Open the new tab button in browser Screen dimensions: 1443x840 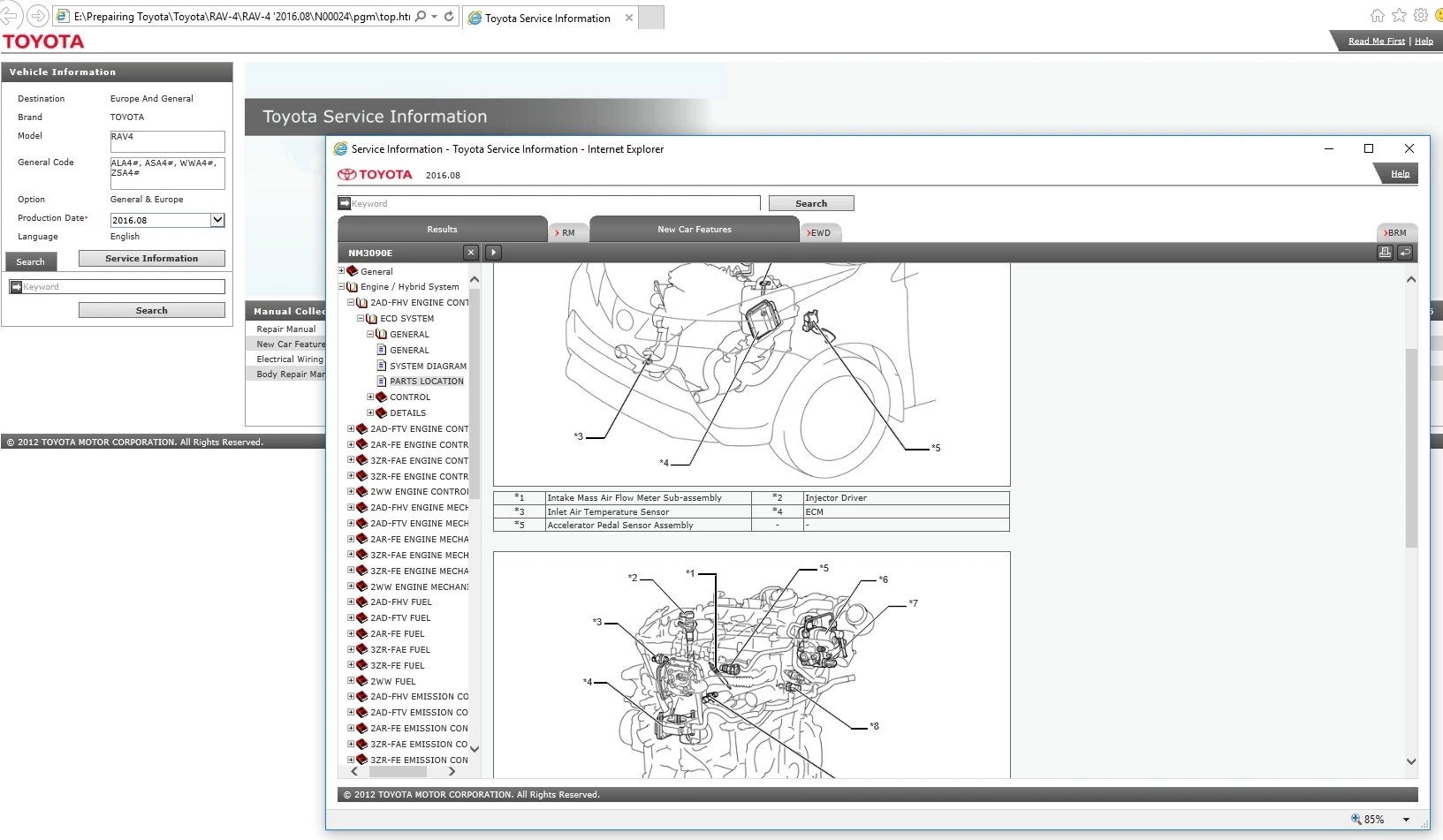(x=651, y=17)
